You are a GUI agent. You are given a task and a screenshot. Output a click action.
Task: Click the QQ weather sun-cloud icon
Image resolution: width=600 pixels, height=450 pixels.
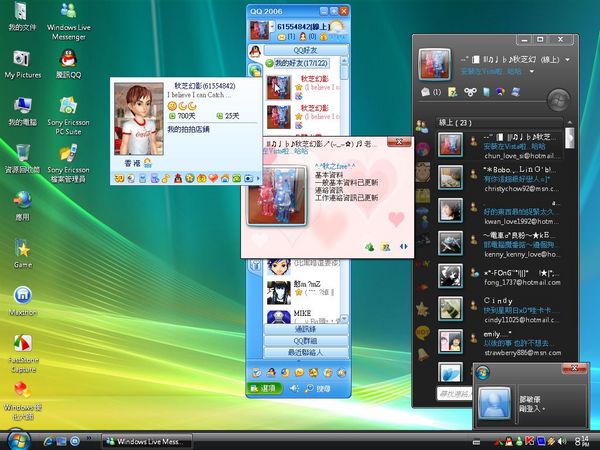337,27
